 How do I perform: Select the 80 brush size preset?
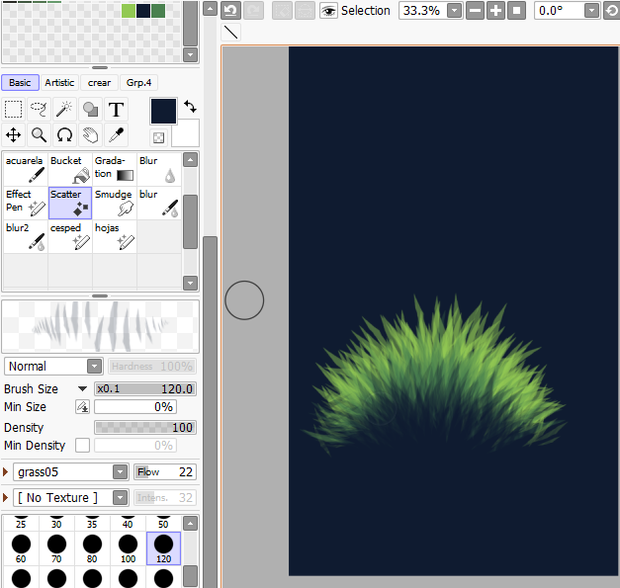click(x=92, y=549)
